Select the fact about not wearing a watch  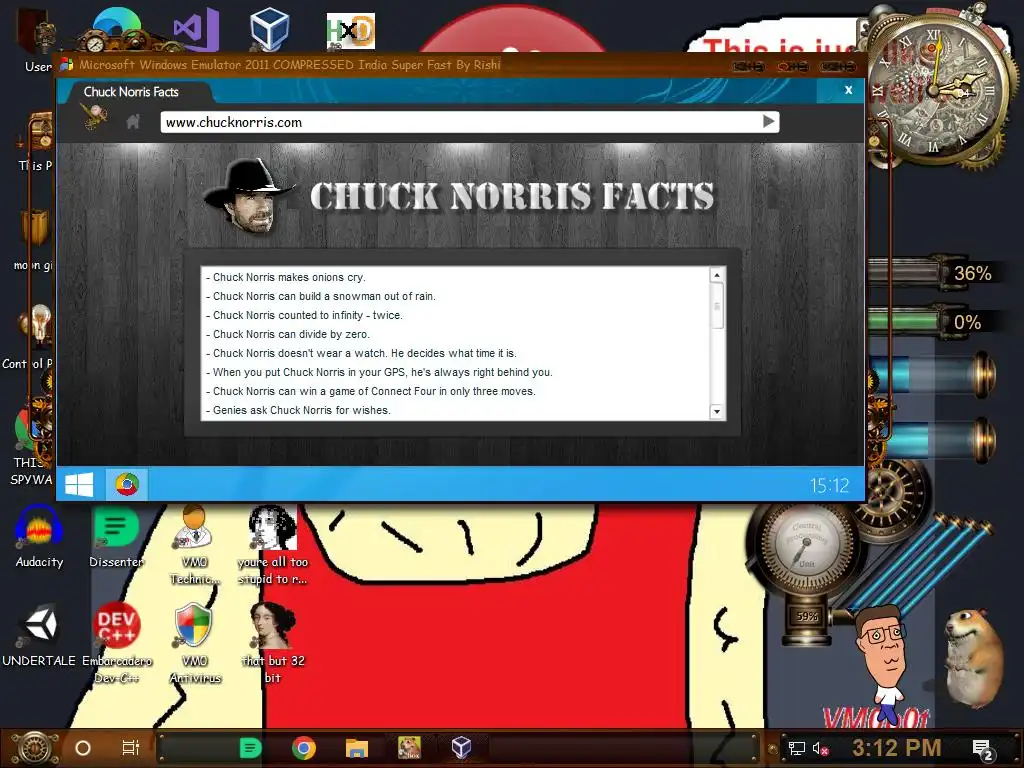pos(361,353)
